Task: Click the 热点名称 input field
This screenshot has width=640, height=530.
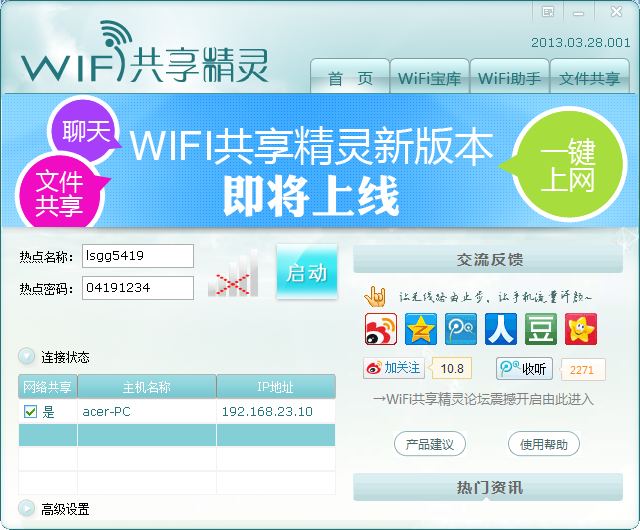Action: [138, 256]
